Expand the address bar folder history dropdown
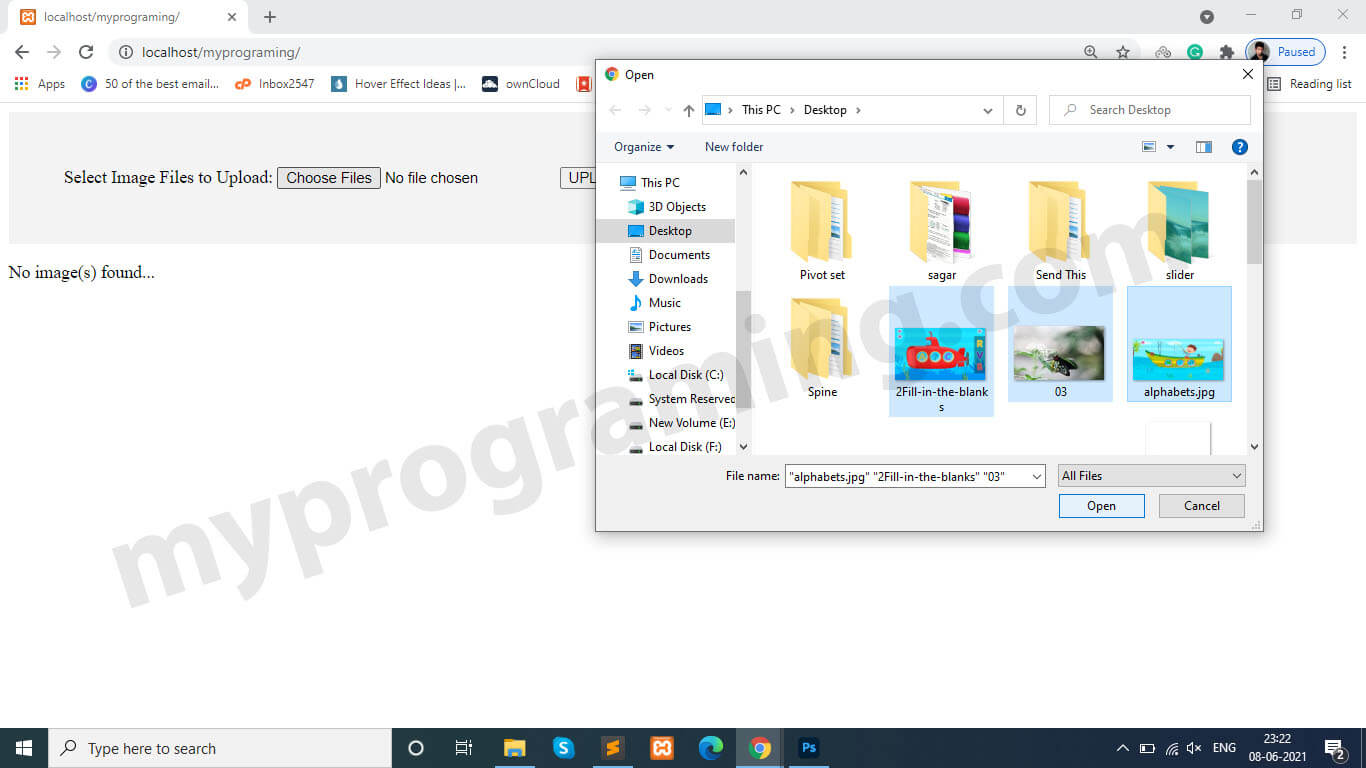Image resolution: width=1366 pixels, height=768 pixels. point(988,110)
